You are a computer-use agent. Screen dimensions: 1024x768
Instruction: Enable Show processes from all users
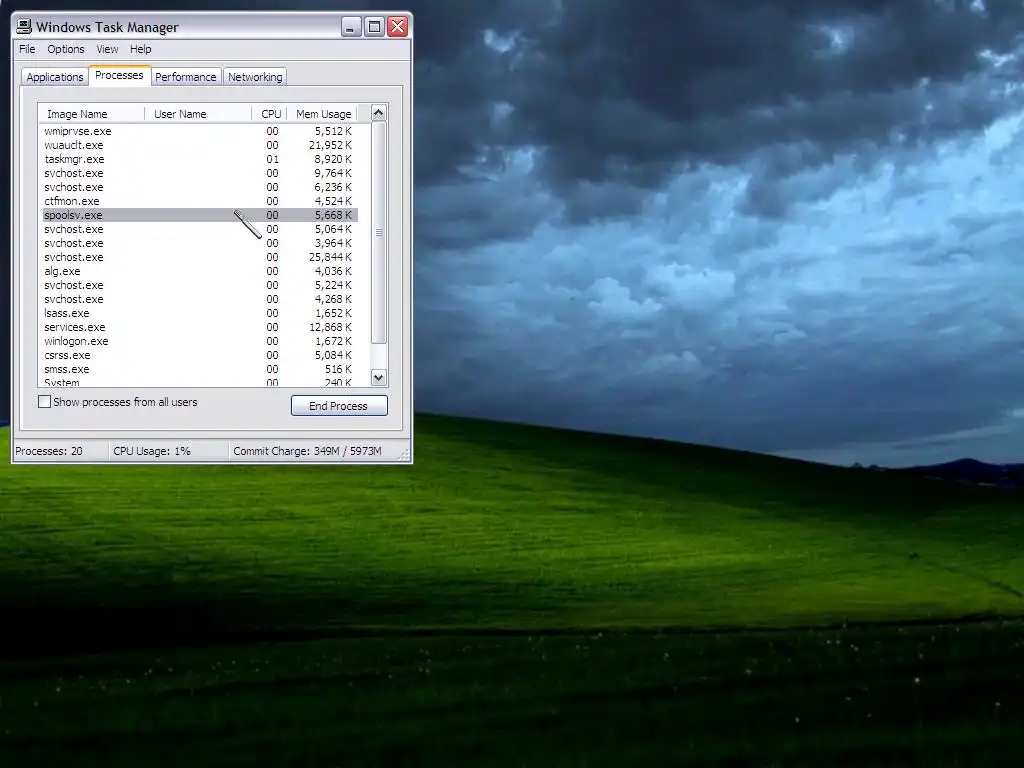[44, 402]
